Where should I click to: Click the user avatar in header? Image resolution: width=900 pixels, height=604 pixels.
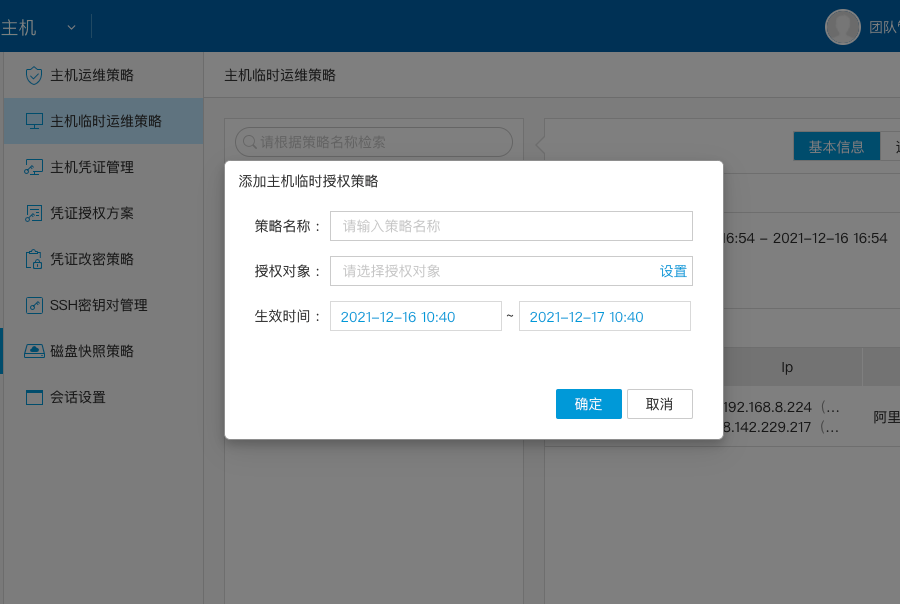point(842,27)
